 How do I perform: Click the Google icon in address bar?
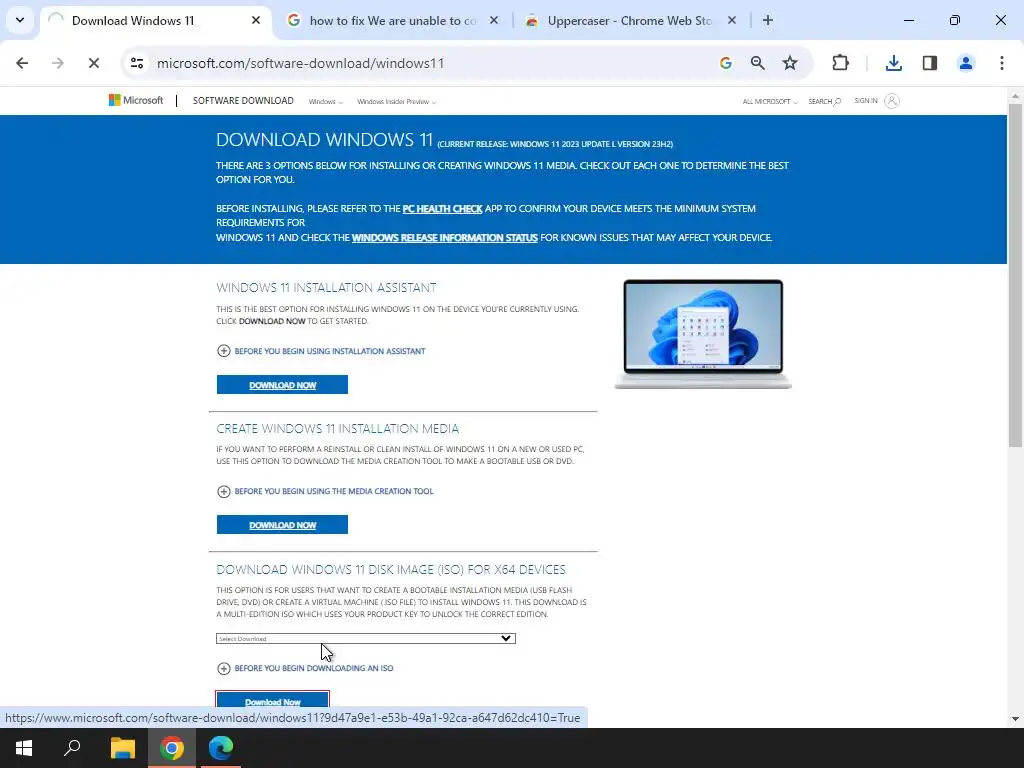coord(726,63)
